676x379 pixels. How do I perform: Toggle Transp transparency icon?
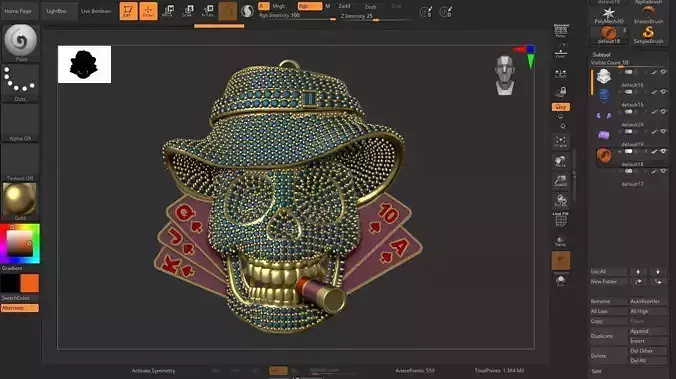560,241
